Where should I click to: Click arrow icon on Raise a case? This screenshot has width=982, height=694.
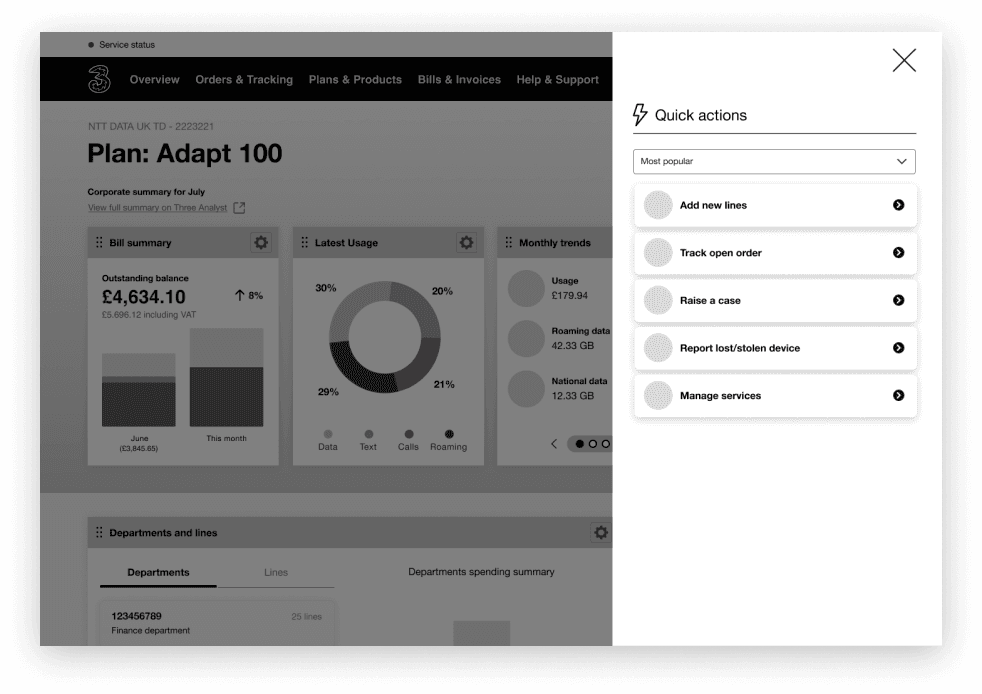click(x=898, y=300)
